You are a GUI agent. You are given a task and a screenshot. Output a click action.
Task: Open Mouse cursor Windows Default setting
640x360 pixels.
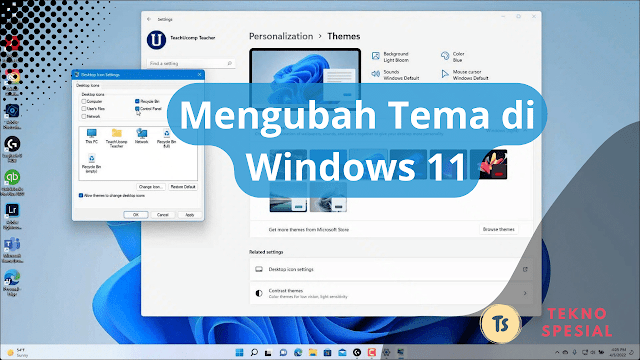[464, 75]
